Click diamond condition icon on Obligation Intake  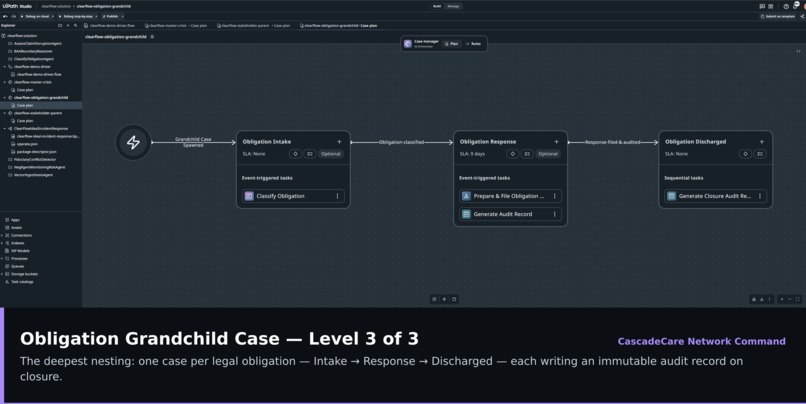click(x=295, y=154)
